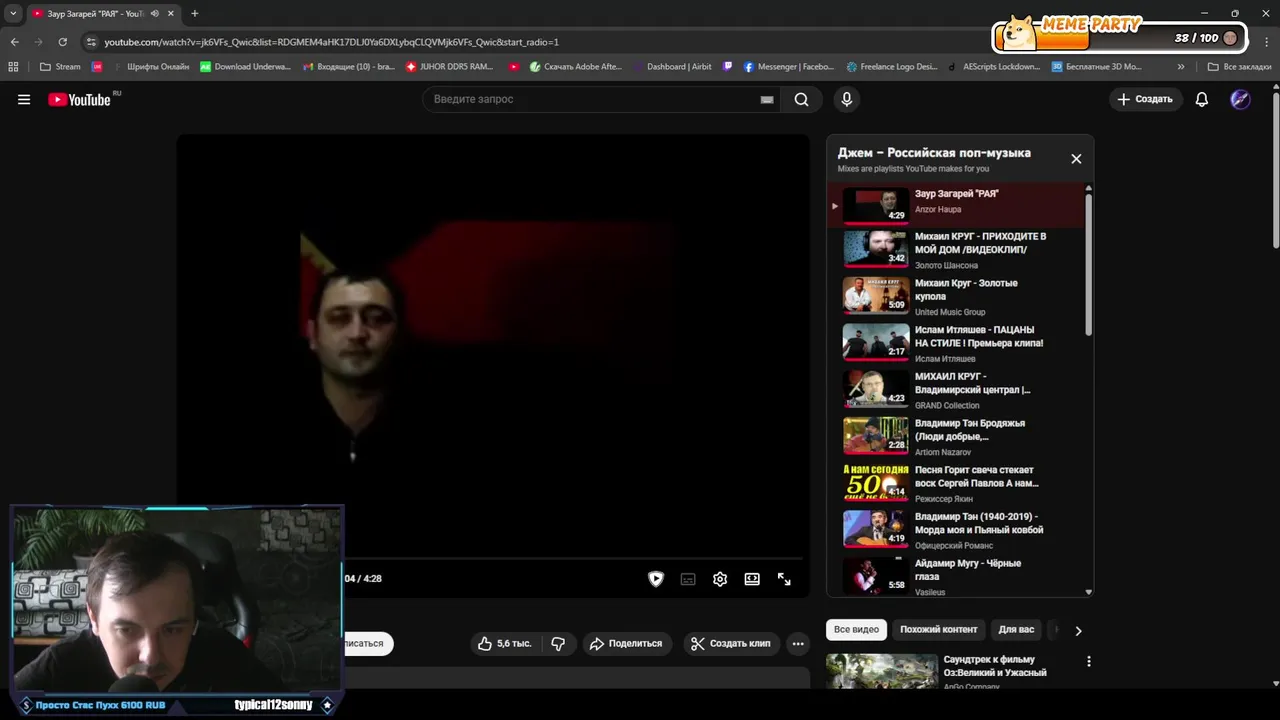Start voice search with the microphone

(847, 99)
